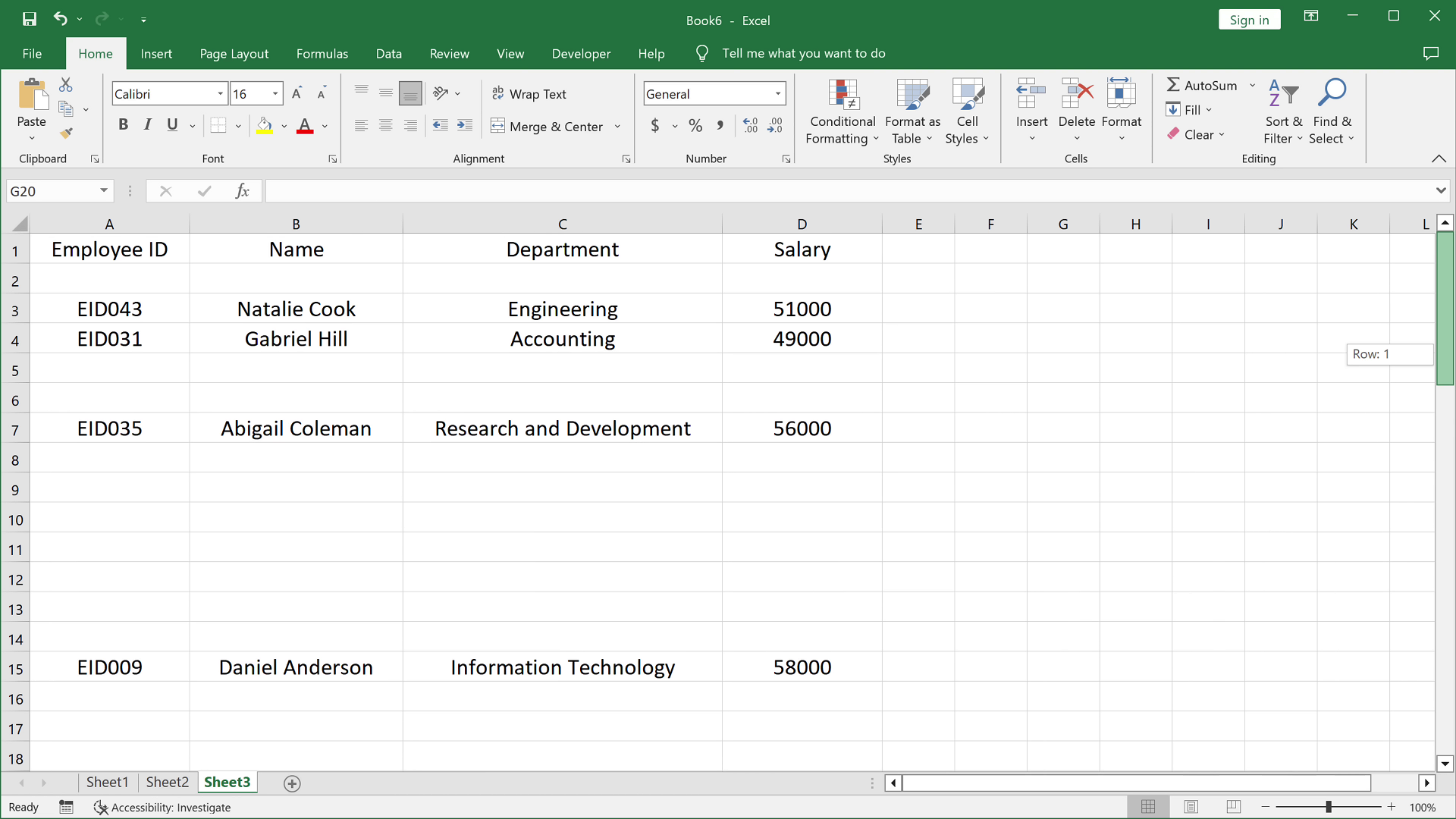
Task: Click the Increase Font Size icon
Action: [297, 93]
